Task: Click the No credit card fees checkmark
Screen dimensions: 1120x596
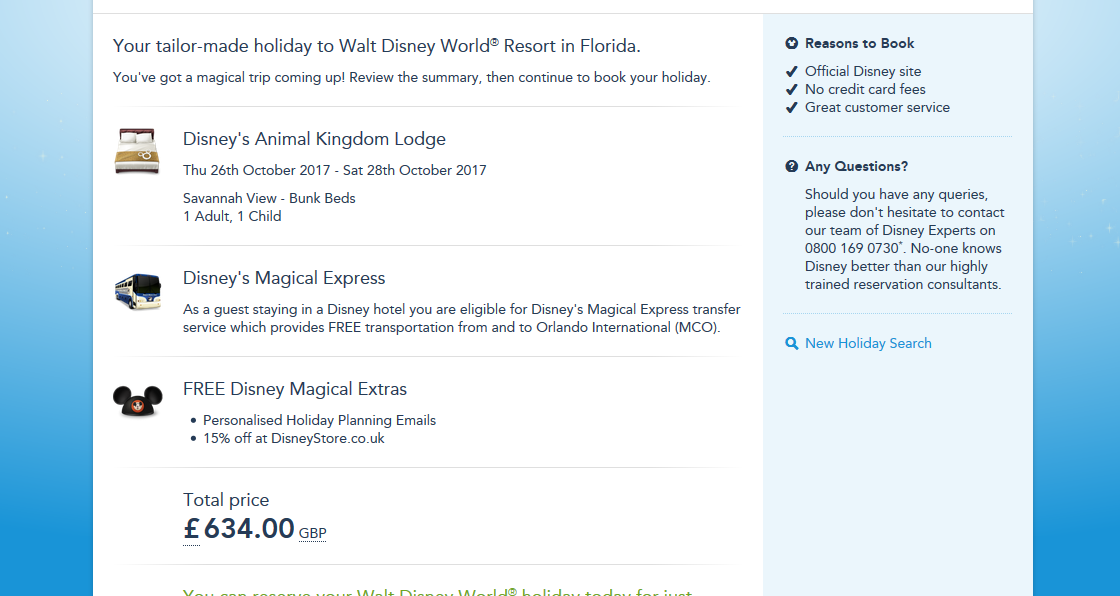Action: point(792,89)
